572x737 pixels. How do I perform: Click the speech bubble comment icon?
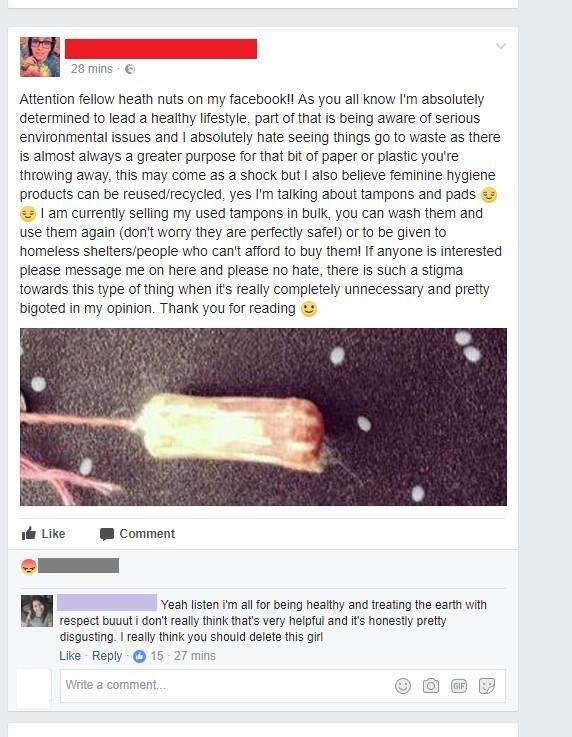[x=107, y=534]
